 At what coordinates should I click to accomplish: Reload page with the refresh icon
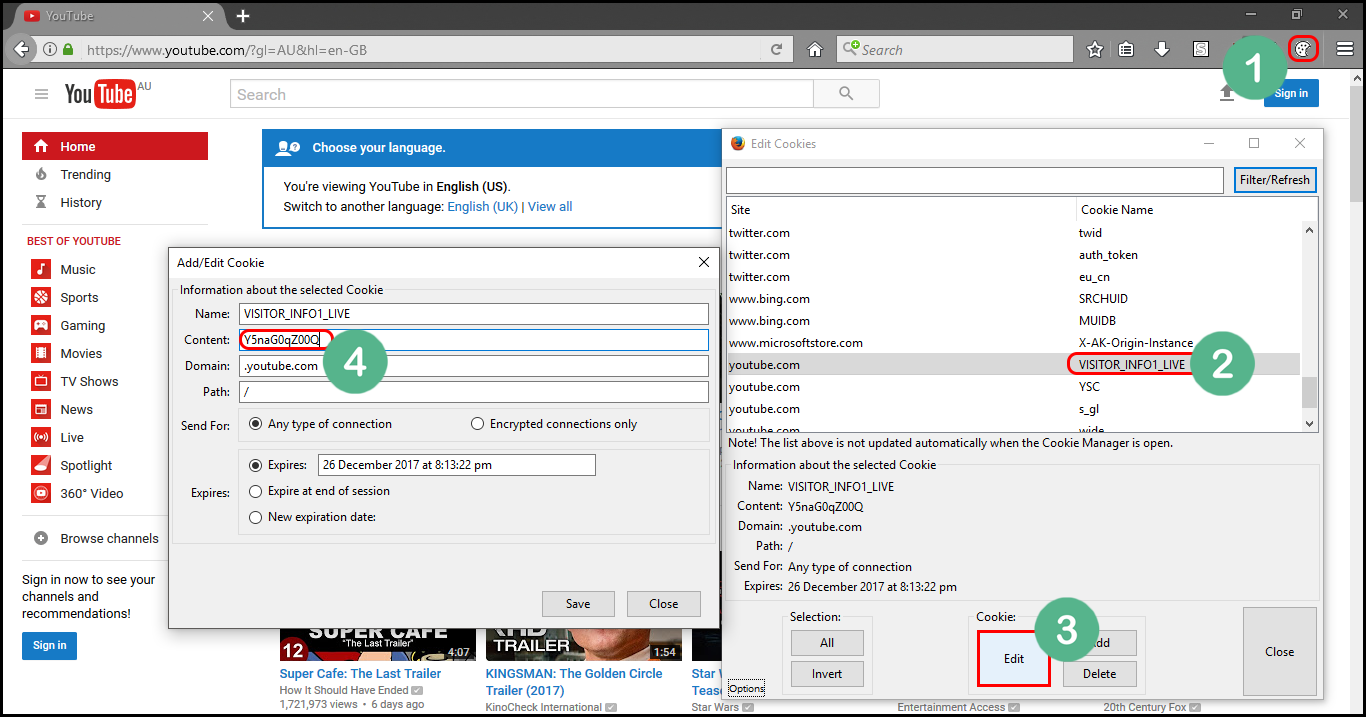point(776,49)
